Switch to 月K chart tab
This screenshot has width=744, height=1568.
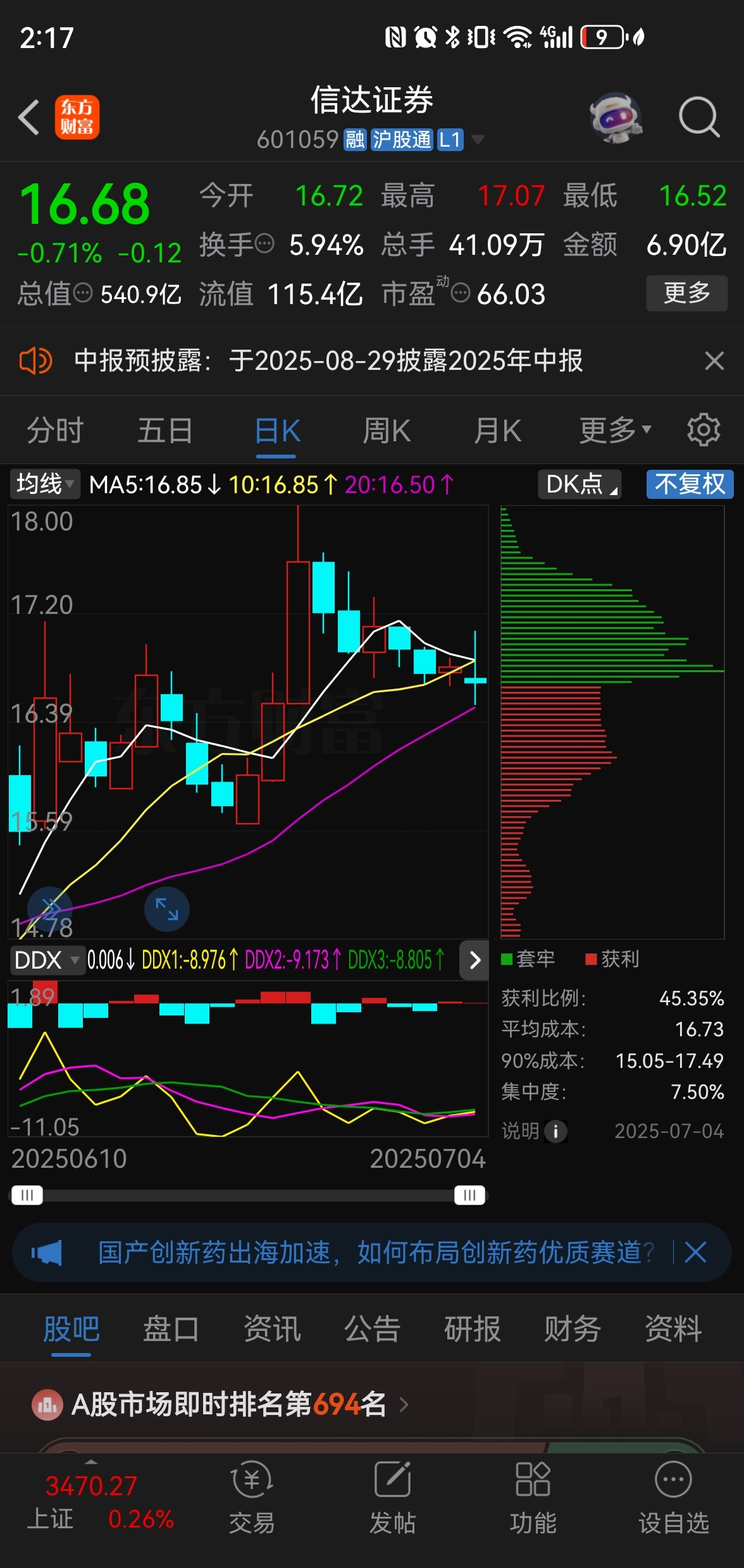pos(498,431)
